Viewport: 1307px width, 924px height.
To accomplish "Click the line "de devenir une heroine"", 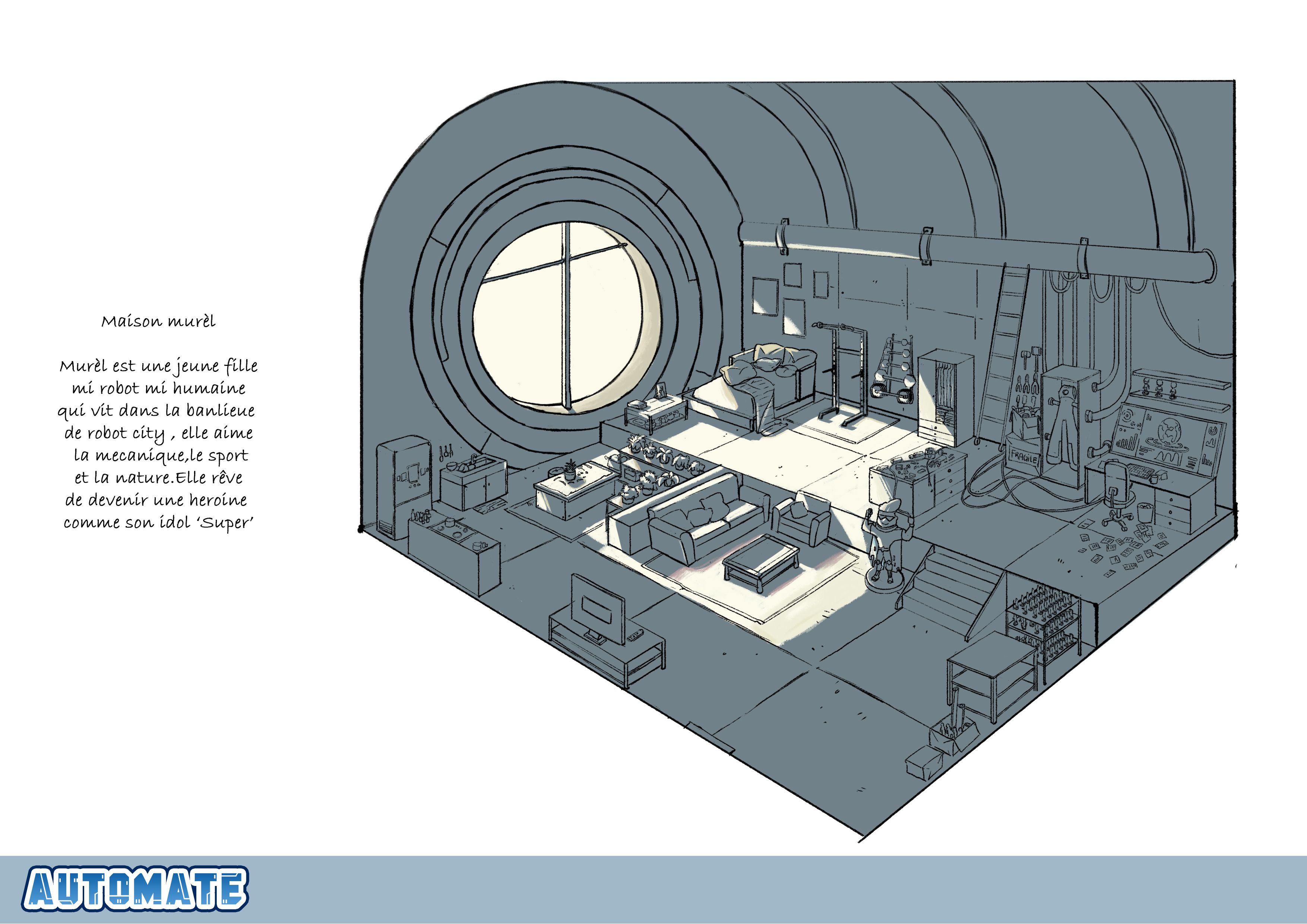I will 156,500.
